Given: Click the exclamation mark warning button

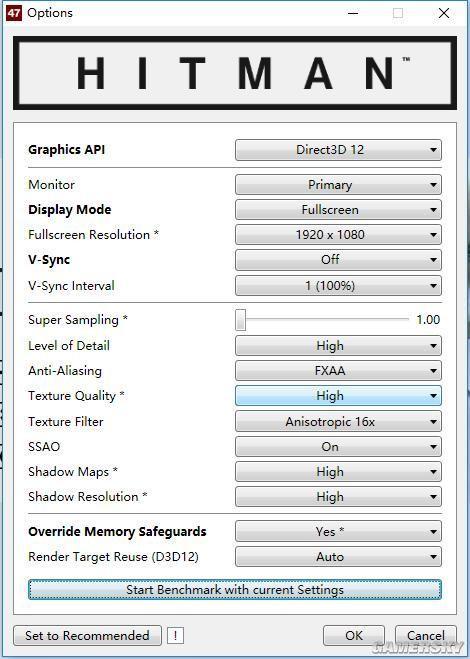Looking at the screenshot, I should point(175,635).
